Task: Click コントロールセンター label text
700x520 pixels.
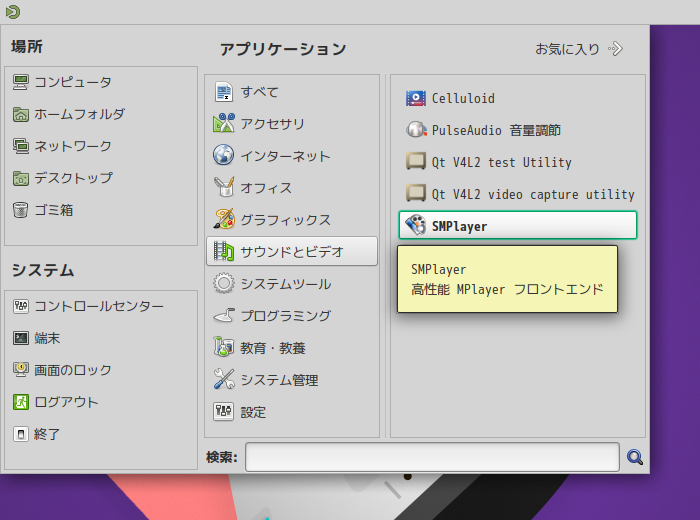Action: pyautogui.click(x=99, y=306)
